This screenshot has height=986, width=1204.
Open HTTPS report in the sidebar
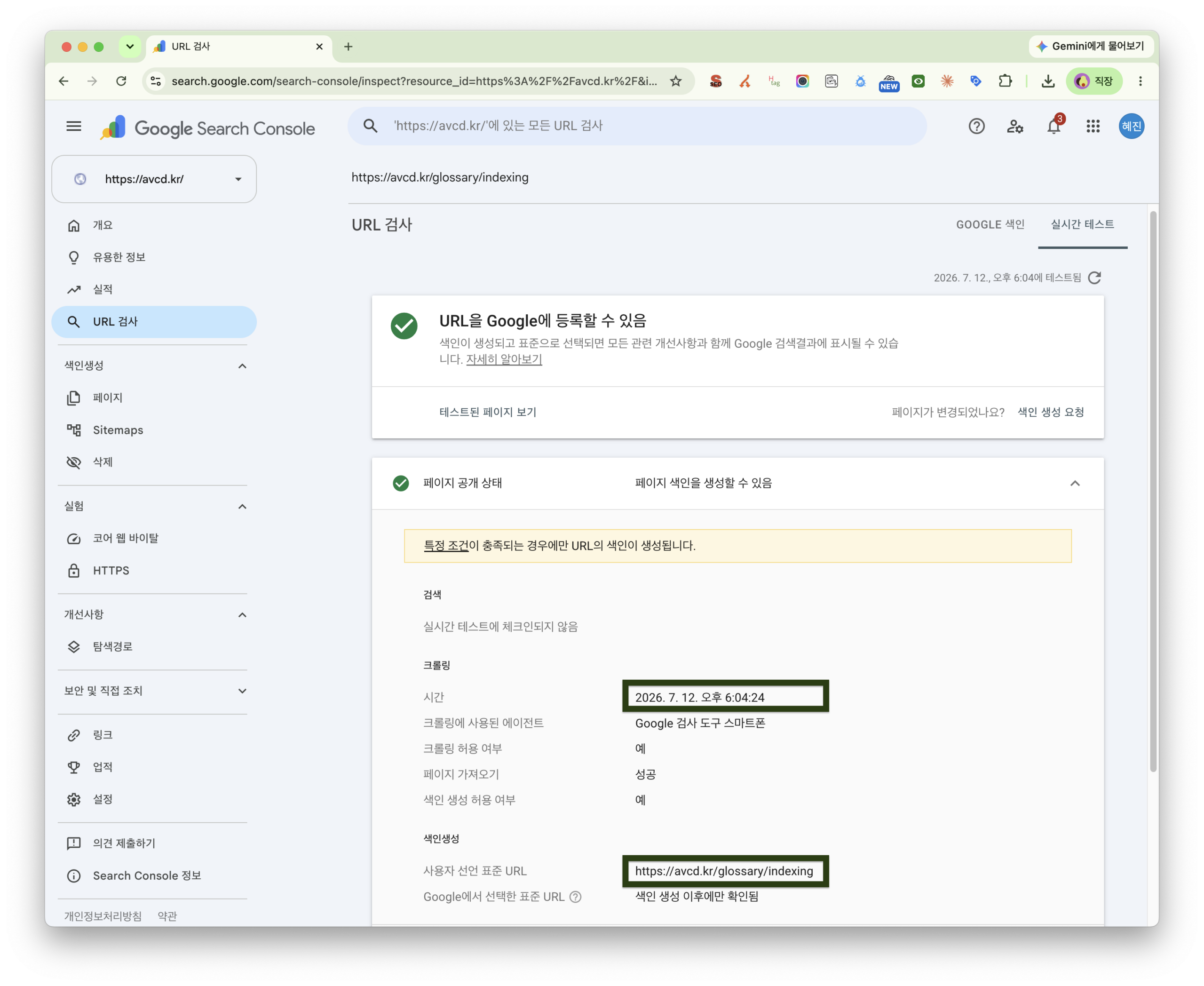click(x=154, y=570)
